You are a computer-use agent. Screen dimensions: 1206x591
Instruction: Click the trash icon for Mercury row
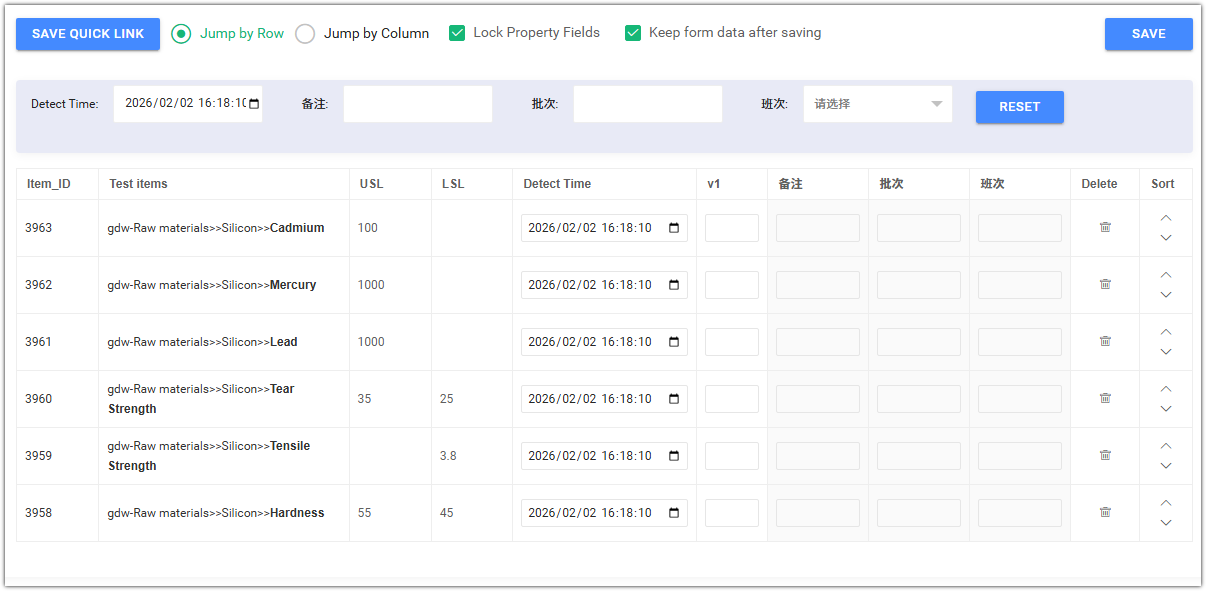pyautogui.click(x=1104, y=284)
